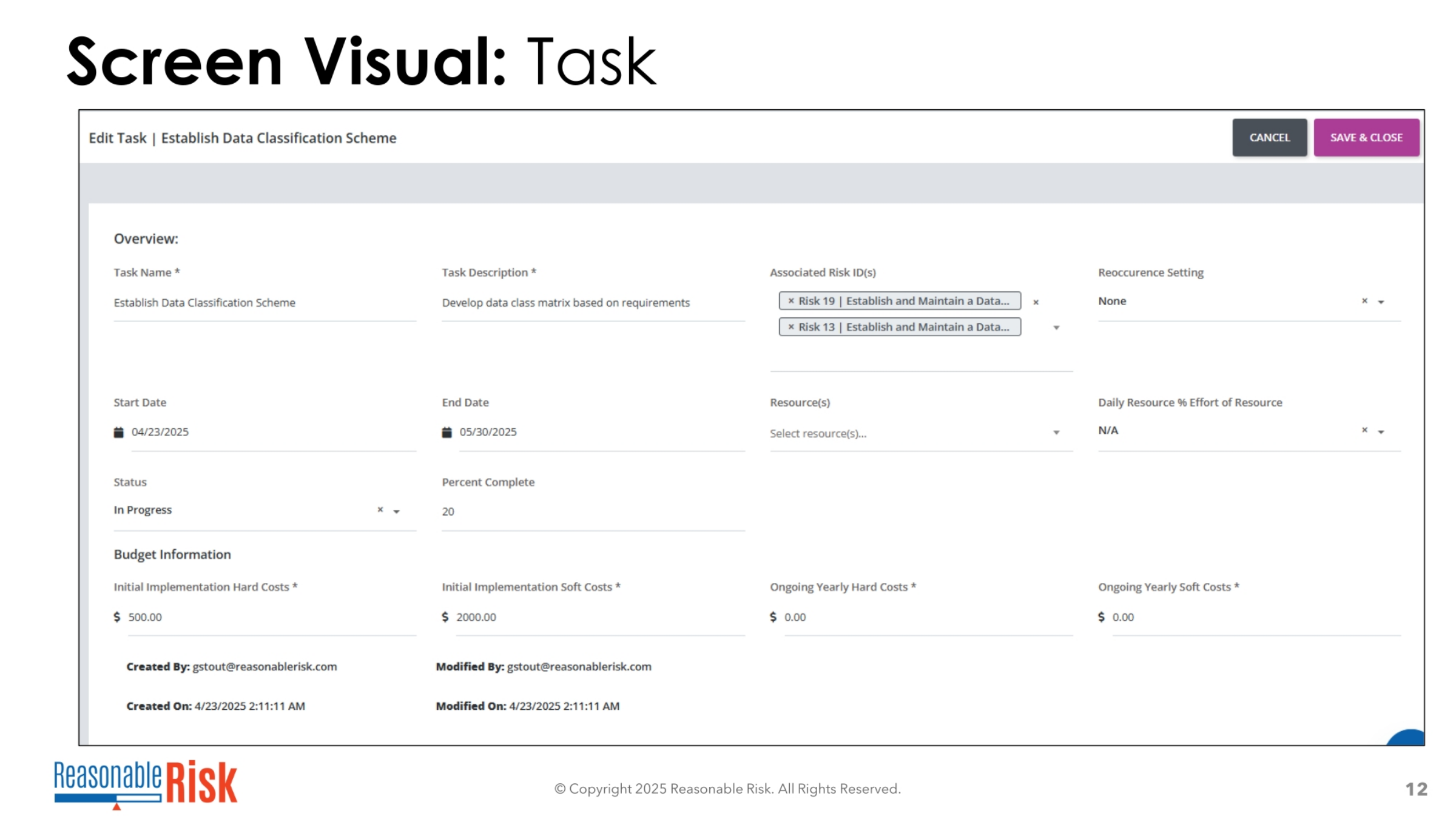
Task: Click Created By gstout@reasonablerisk.com text
Action: (232, 667)
